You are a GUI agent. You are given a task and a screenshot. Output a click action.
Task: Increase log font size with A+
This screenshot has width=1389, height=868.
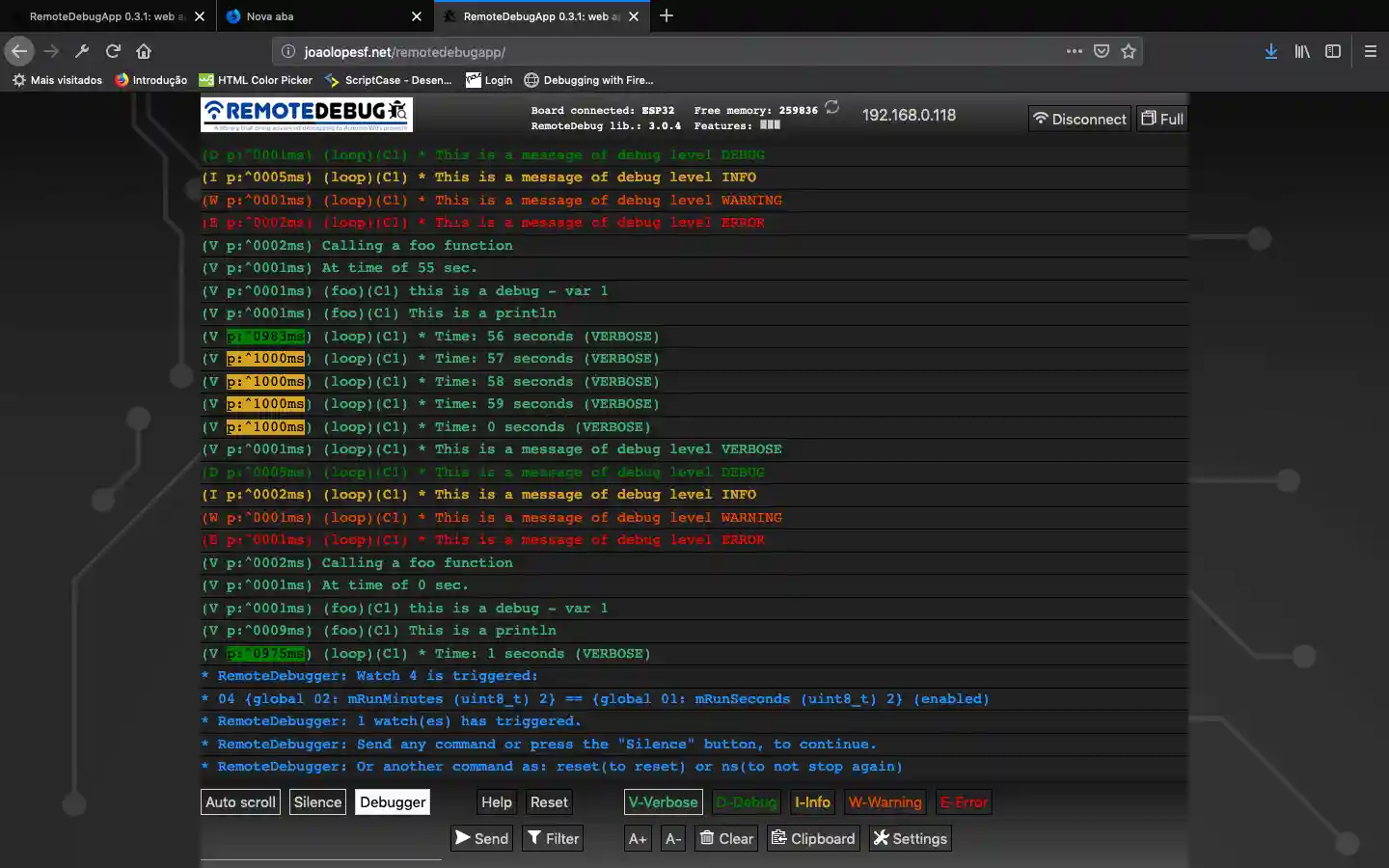[637, 838]
